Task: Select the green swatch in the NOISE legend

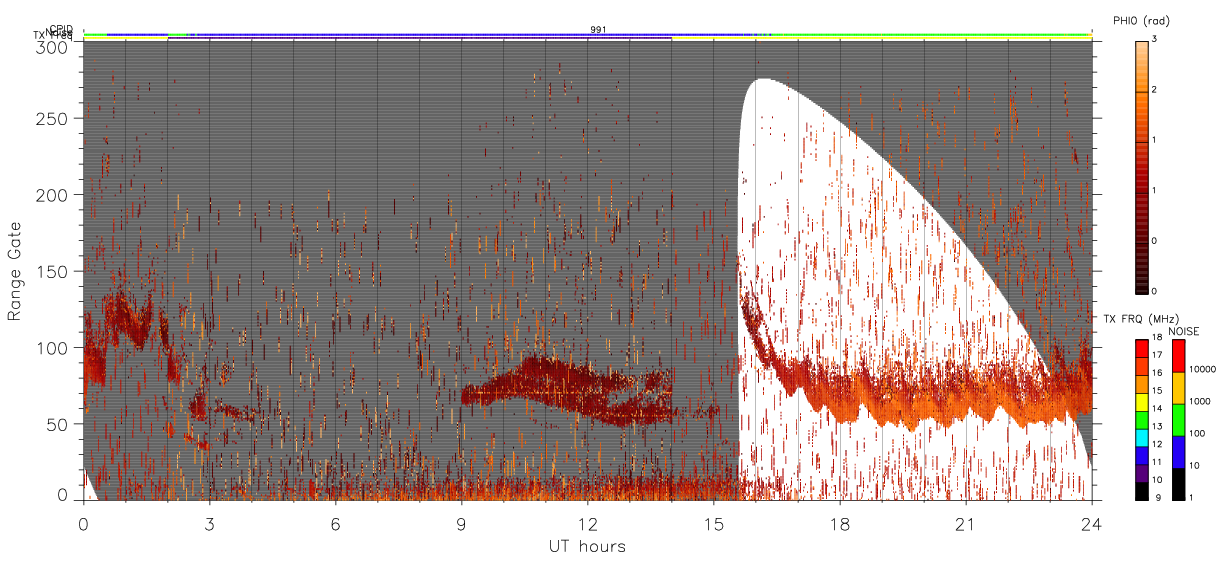Action: 1178,419
